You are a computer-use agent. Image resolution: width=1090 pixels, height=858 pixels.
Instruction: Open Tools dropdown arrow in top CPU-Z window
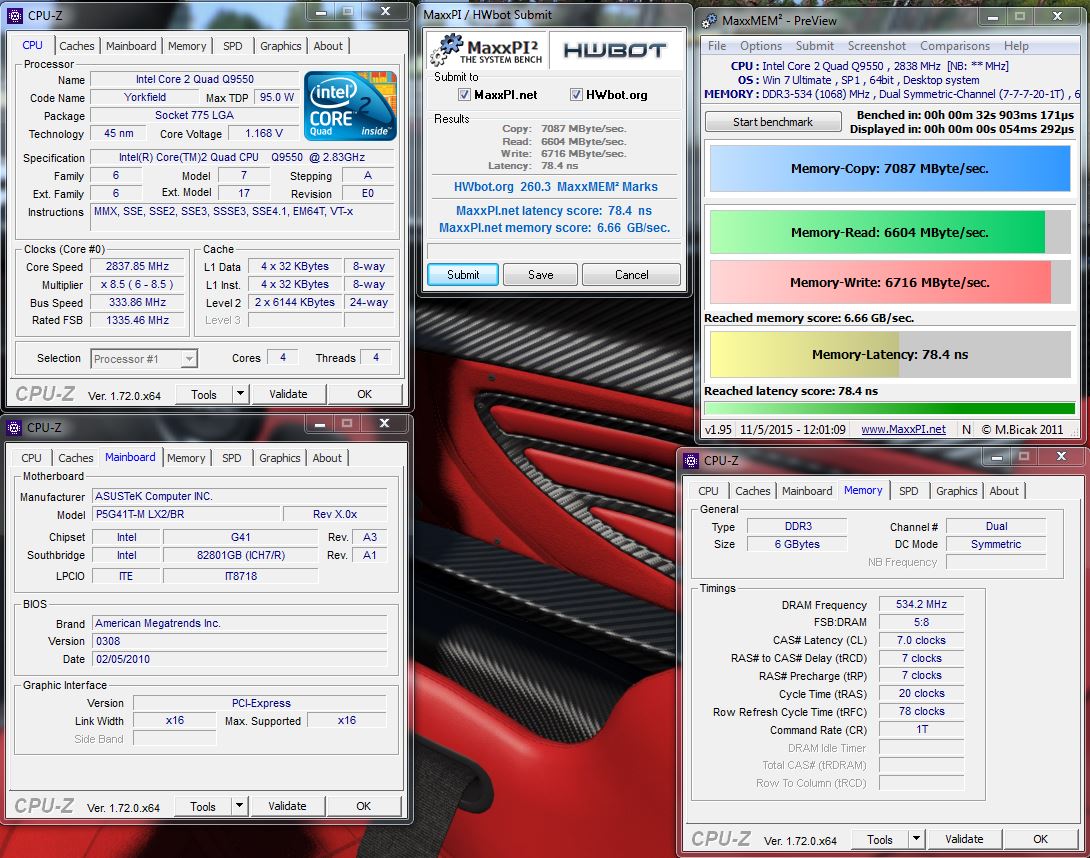click(240, 394)
